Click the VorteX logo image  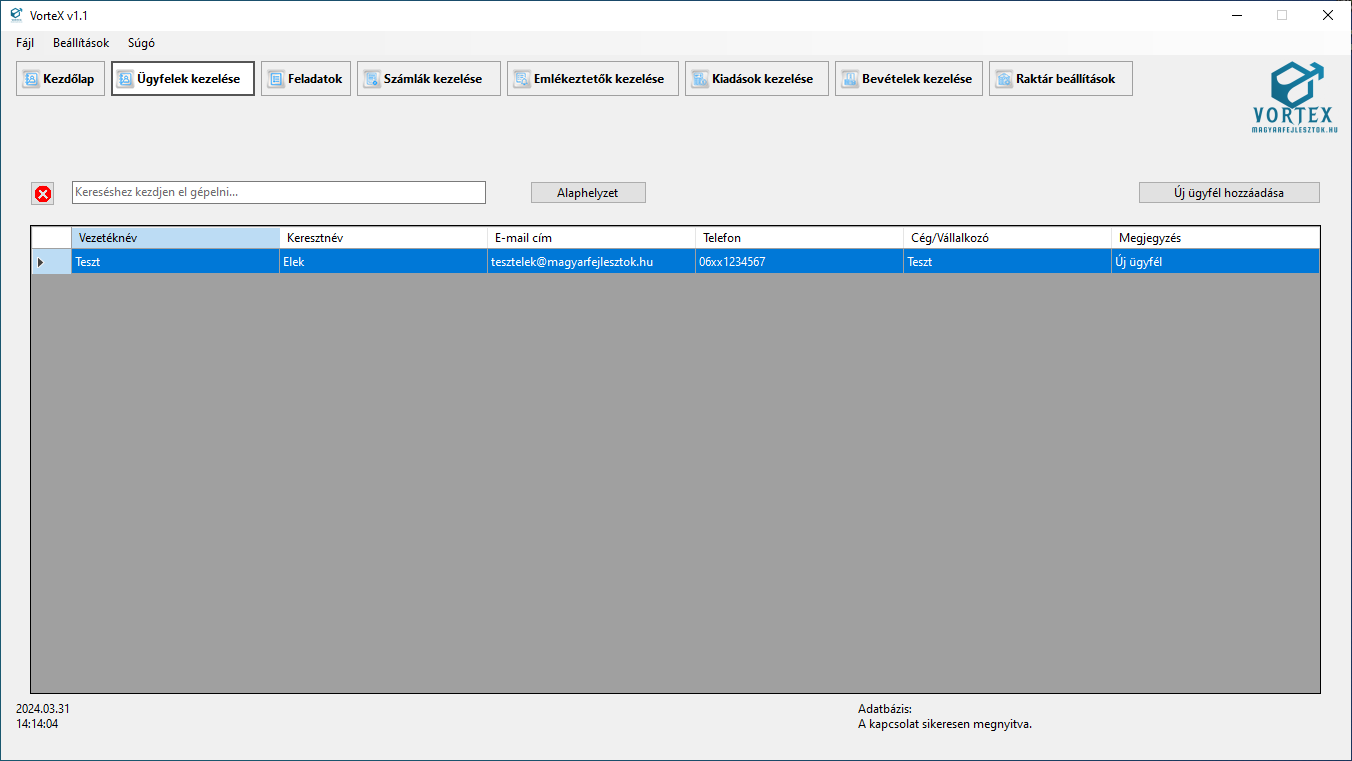[x=1293, y=97]
